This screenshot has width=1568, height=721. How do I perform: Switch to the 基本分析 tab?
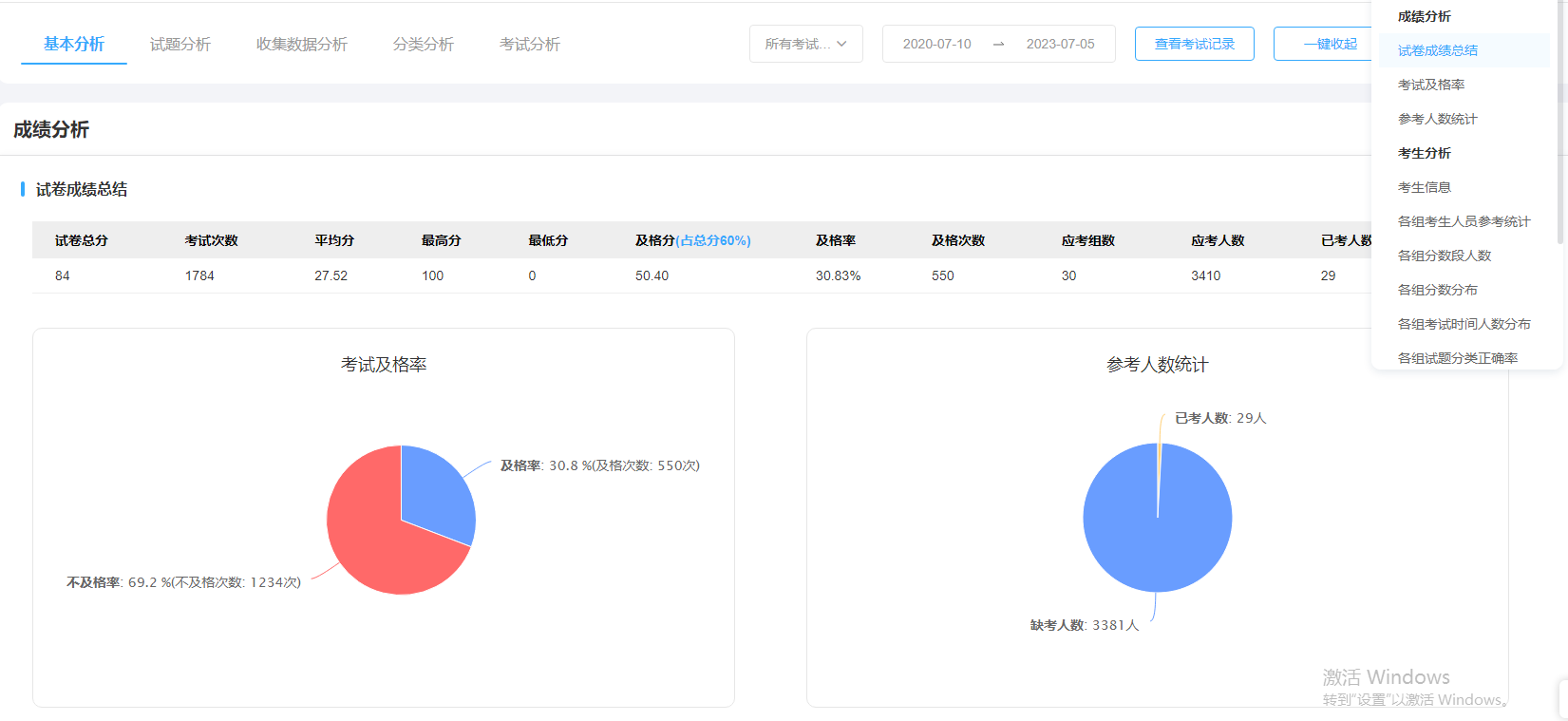[x=74, y=44]
